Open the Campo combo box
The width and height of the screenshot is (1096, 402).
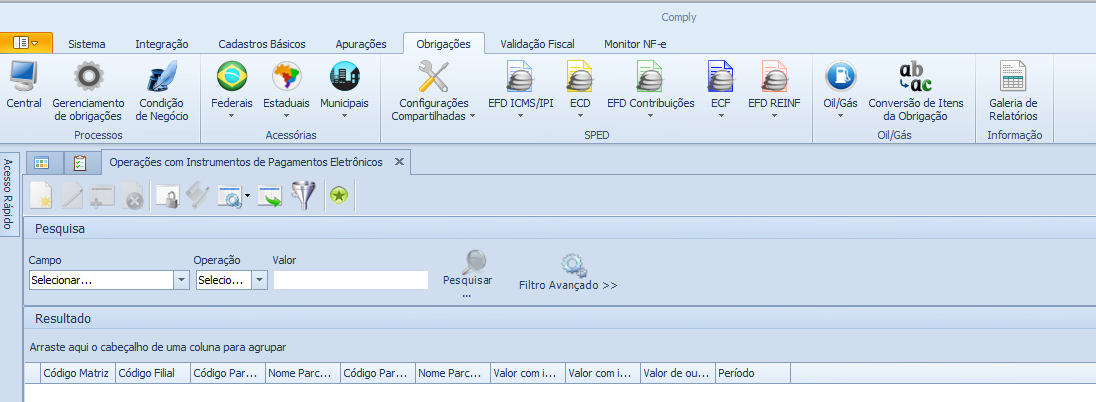(181, 280)
